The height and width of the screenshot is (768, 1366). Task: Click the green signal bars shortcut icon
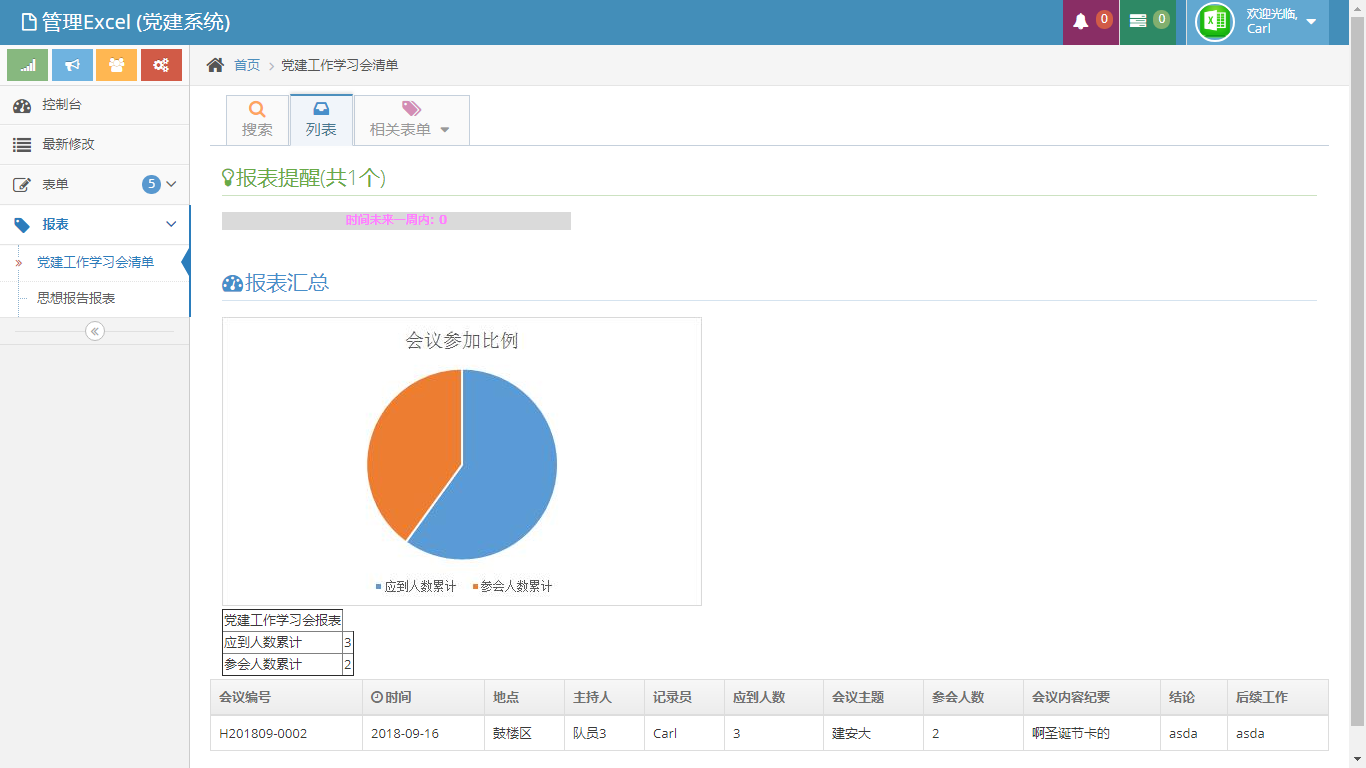pos(27,65)
